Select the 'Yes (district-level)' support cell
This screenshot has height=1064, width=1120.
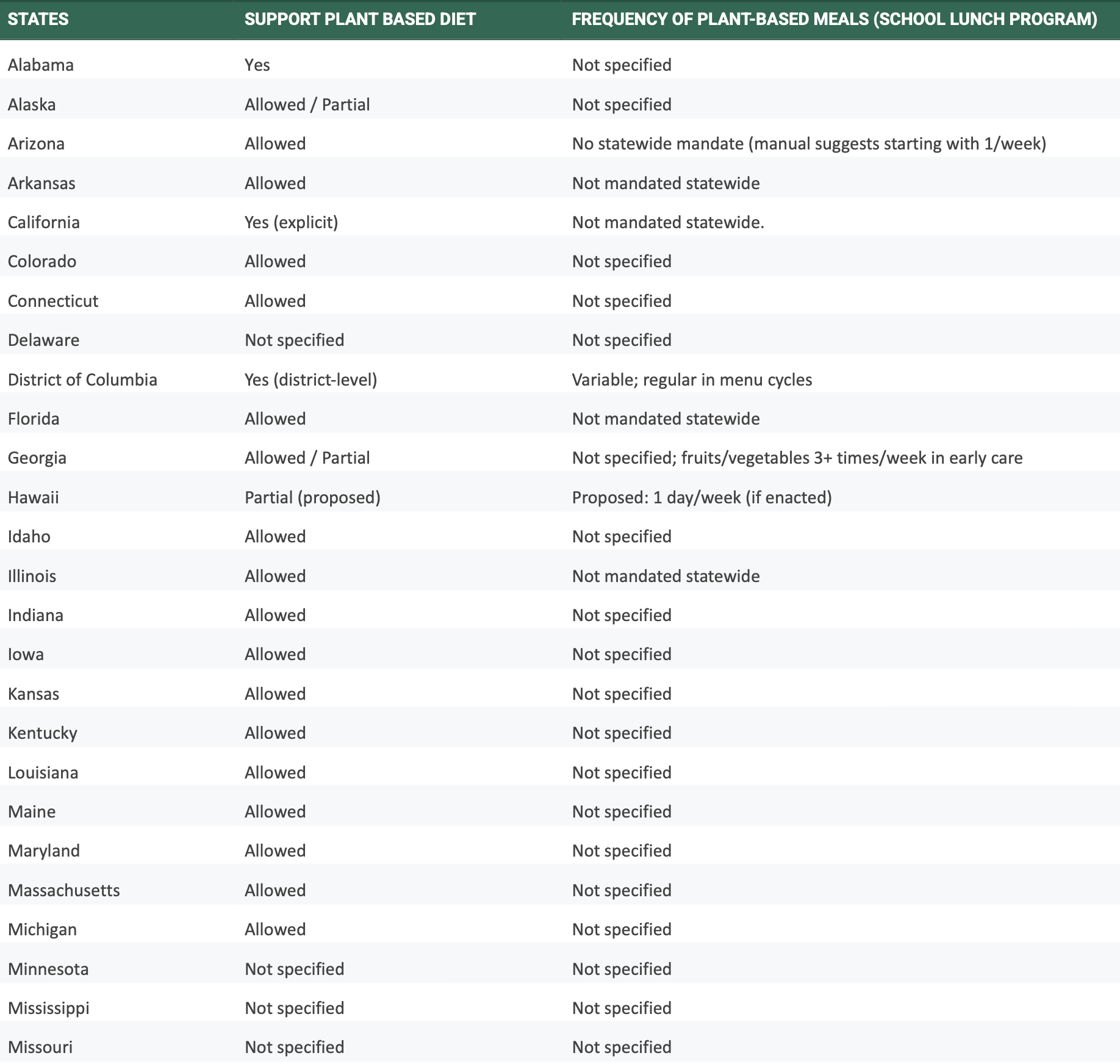[x=311, y=379]
